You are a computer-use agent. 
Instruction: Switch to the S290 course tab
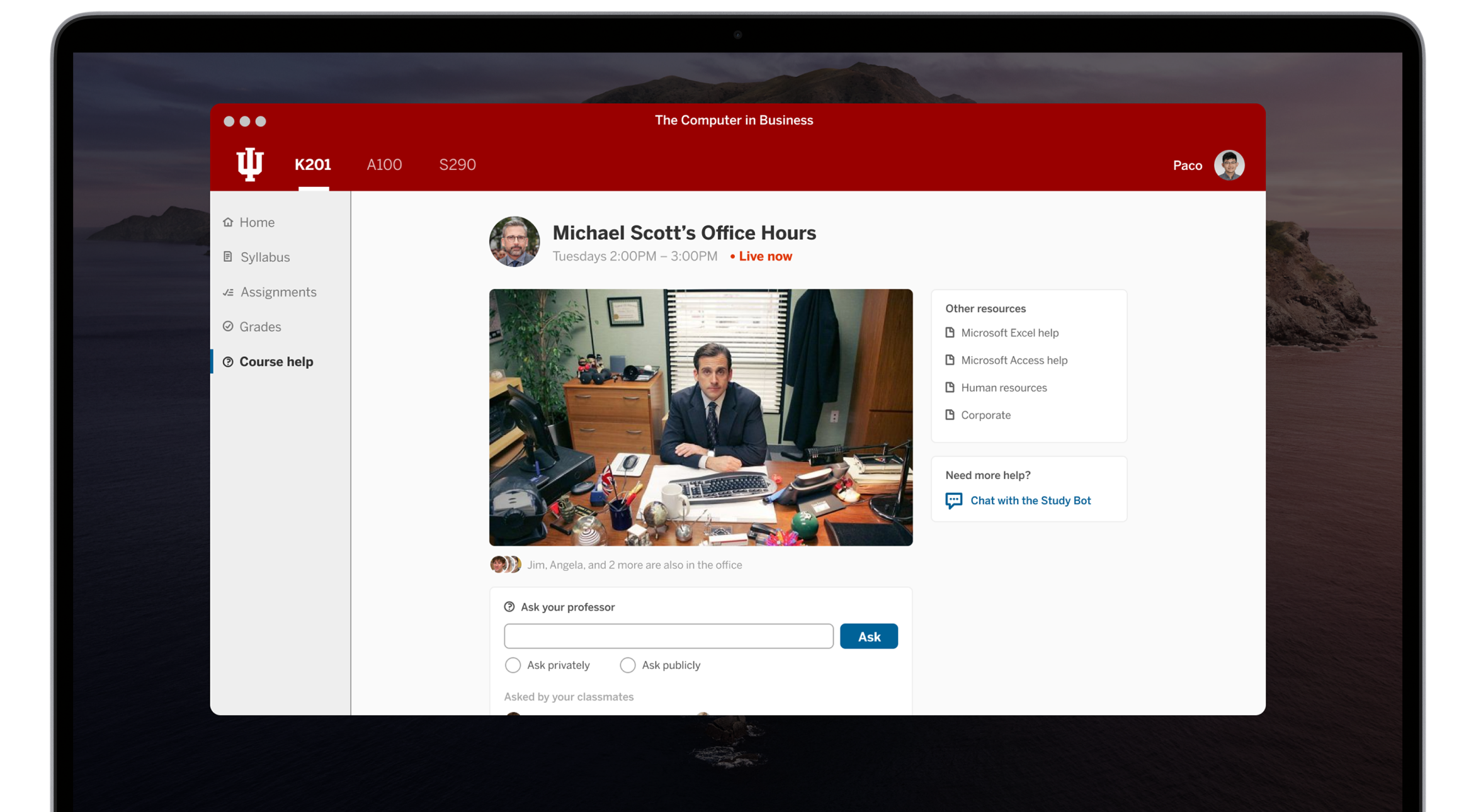click(x=457, y=165)
